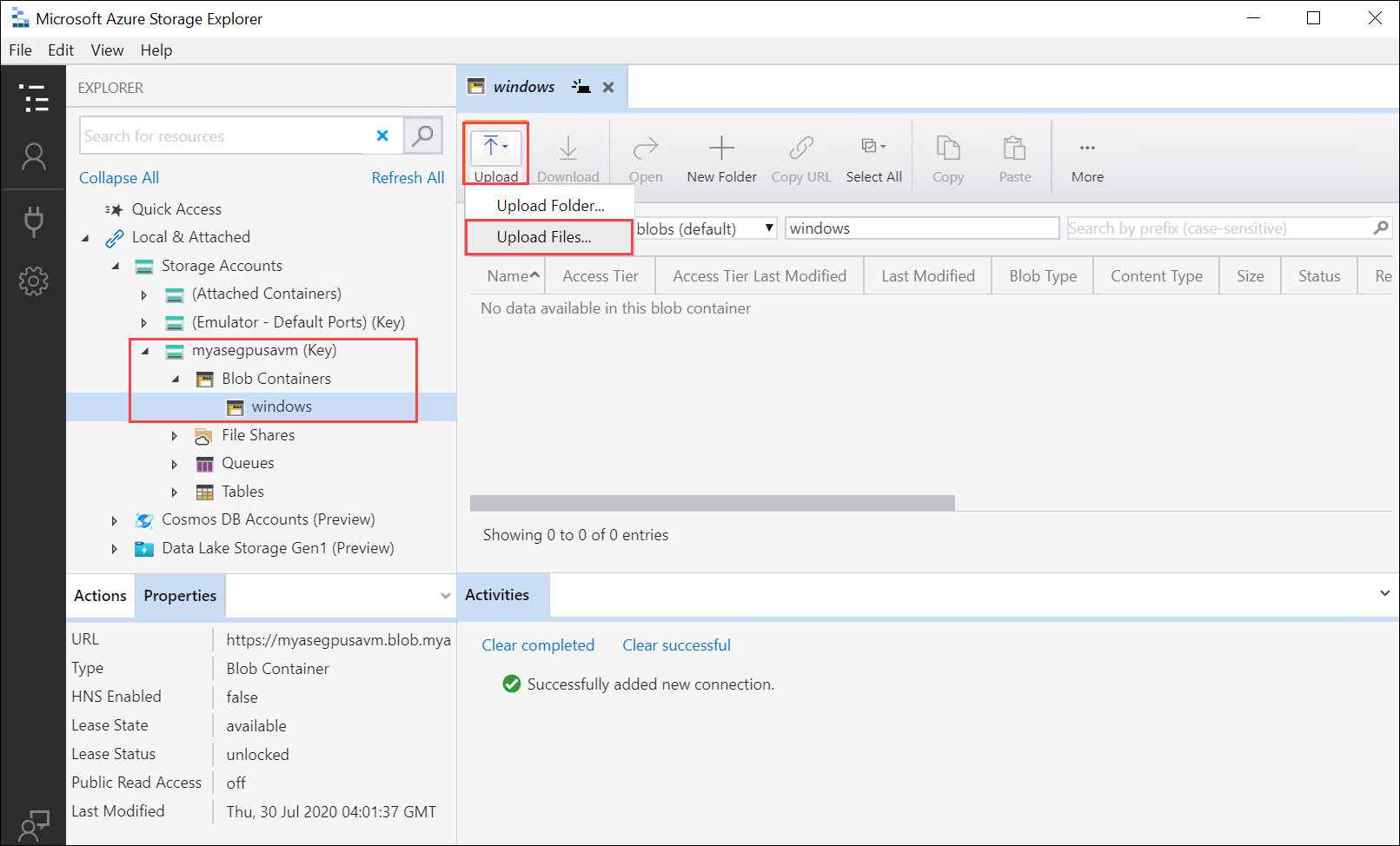This screenshot has width=1400, height=846.
Task: Open the More options menu in the toolbar
Action: coord(1087,156)
